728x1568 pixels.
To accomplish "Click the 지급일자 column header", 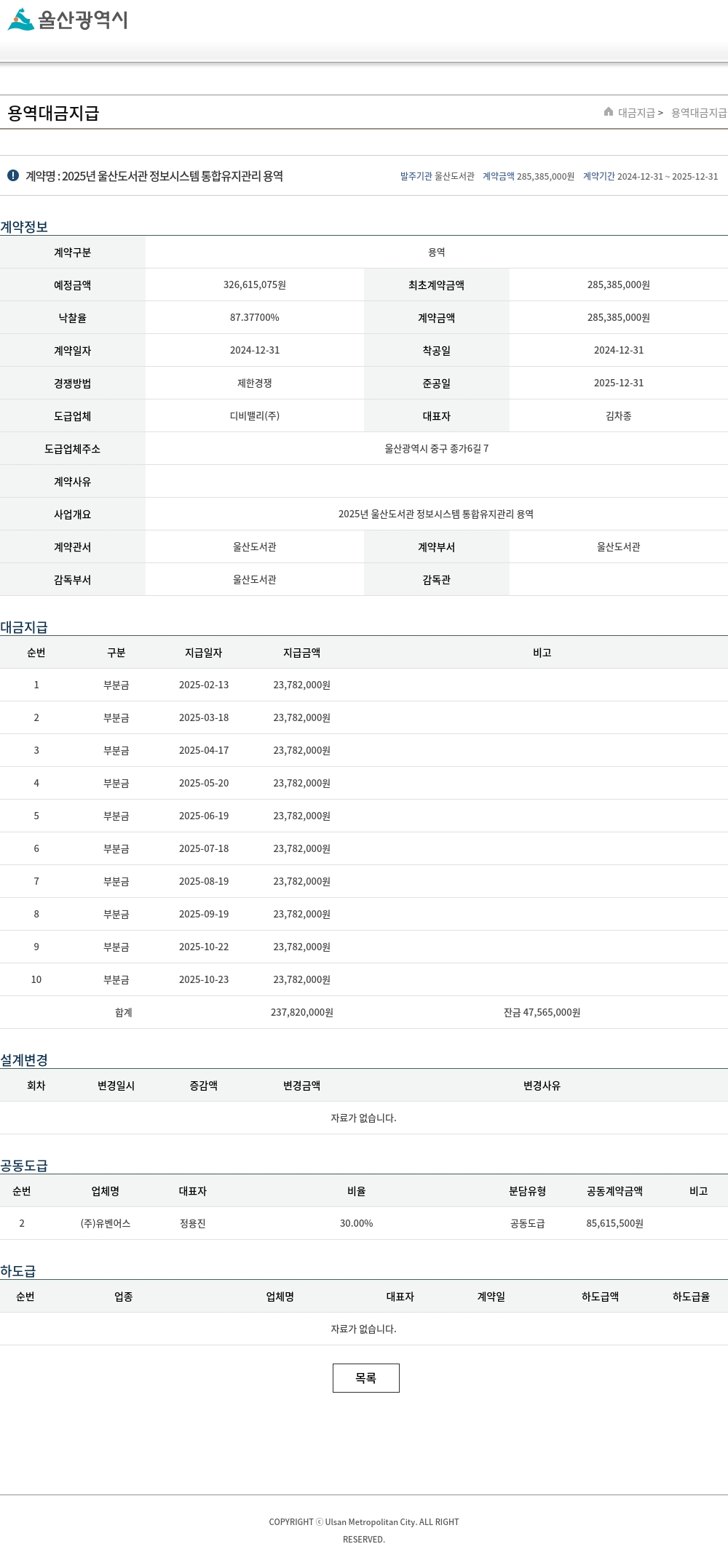I will pos(203,653).
